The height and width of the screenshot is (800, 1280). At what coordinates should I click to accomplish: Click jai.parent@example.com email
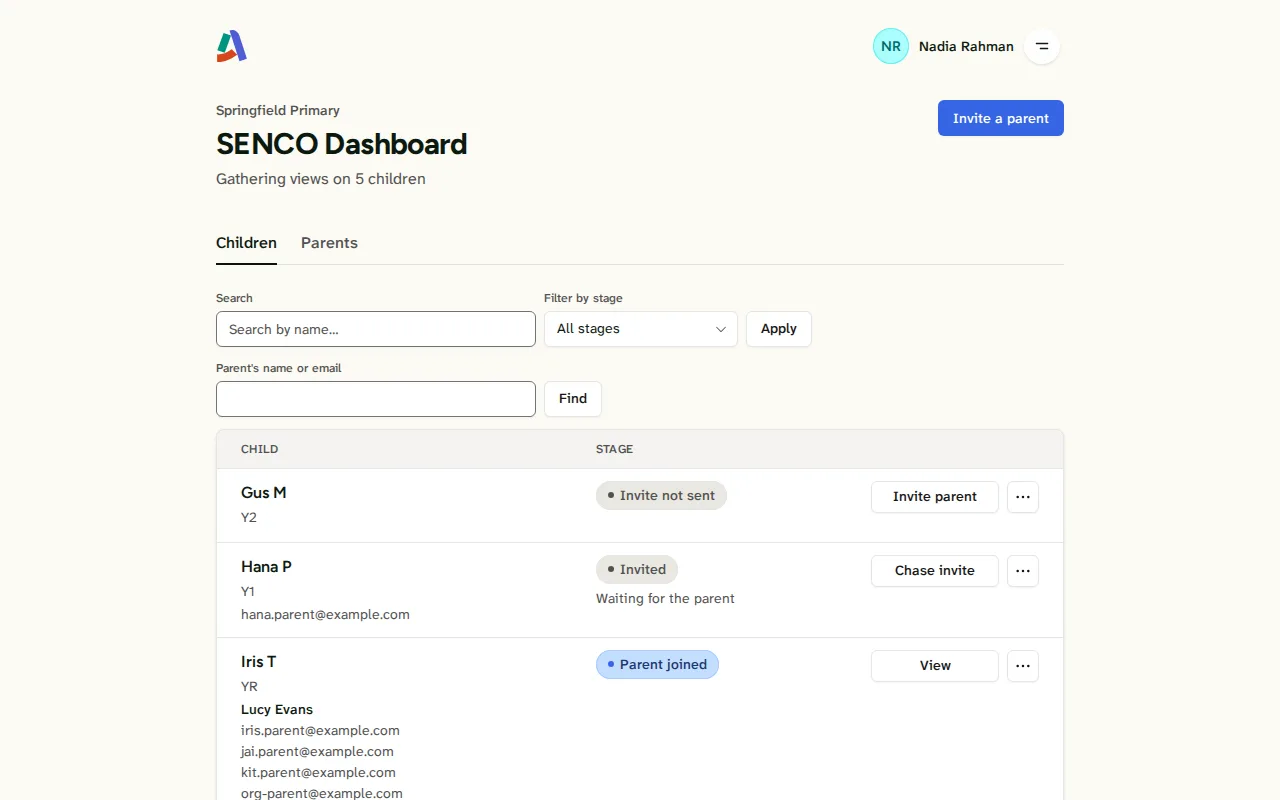tap(317, 752)
